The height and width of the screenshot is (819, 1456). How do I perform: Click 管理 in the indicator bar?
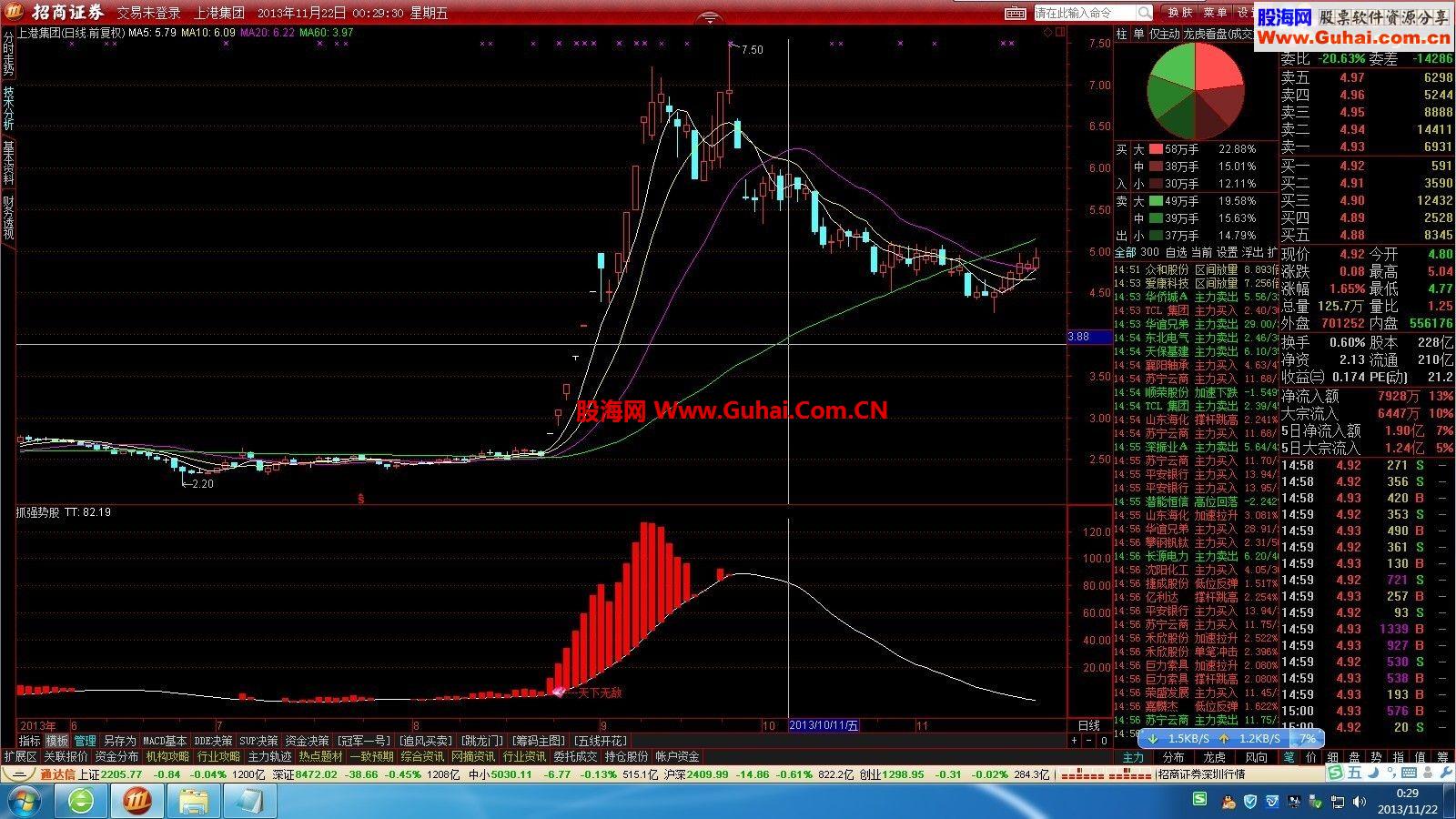[x=85, y=741]
